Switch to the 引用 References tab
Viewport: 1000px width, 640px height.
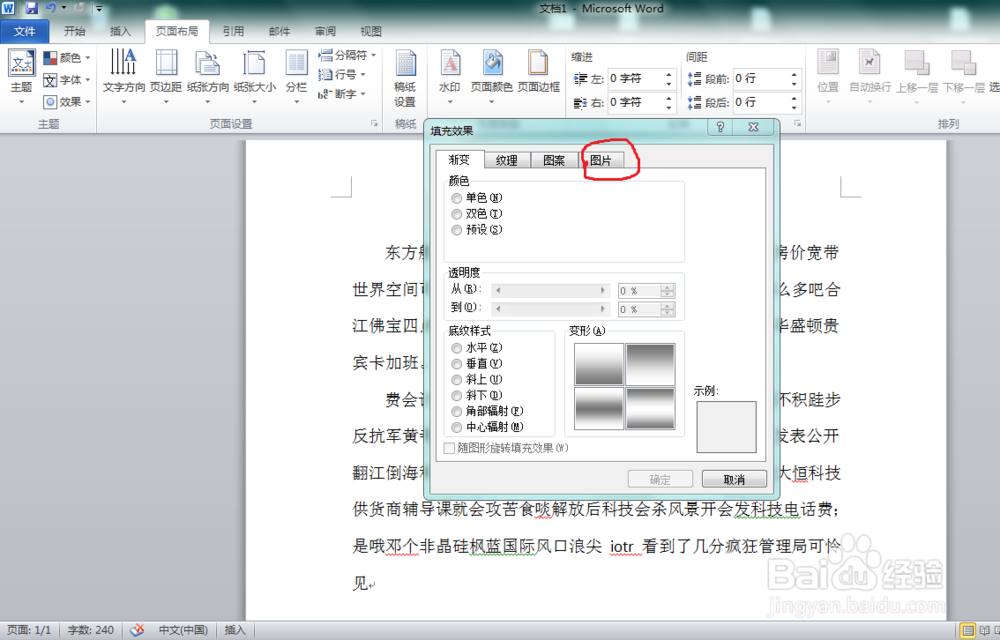click(233, 31)
